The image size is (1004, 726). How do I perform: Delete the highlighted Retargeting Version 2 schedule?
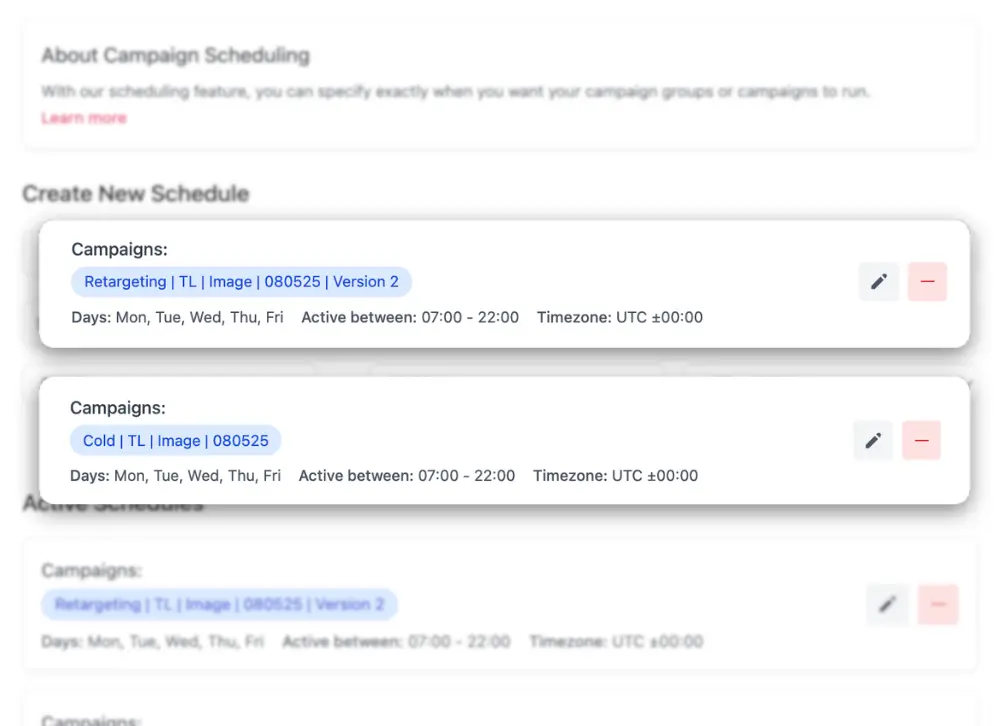click(x=927, y=282)
